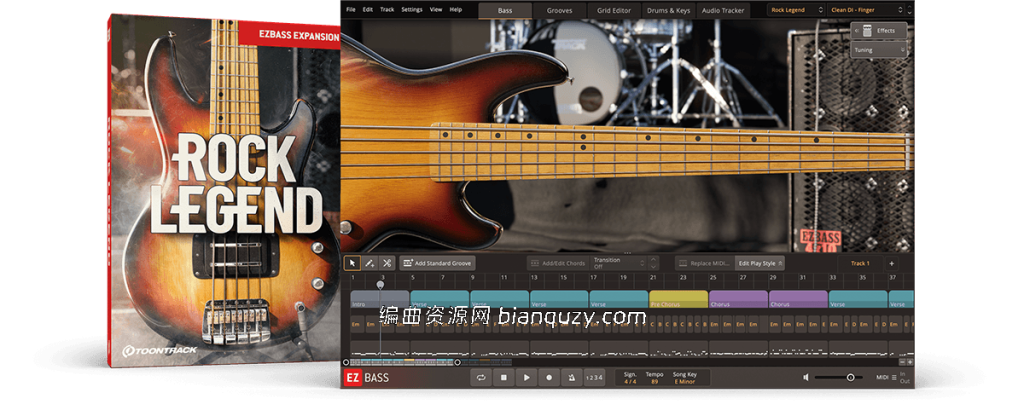Switch to the Grid Editor tab

tap(614, 10)
